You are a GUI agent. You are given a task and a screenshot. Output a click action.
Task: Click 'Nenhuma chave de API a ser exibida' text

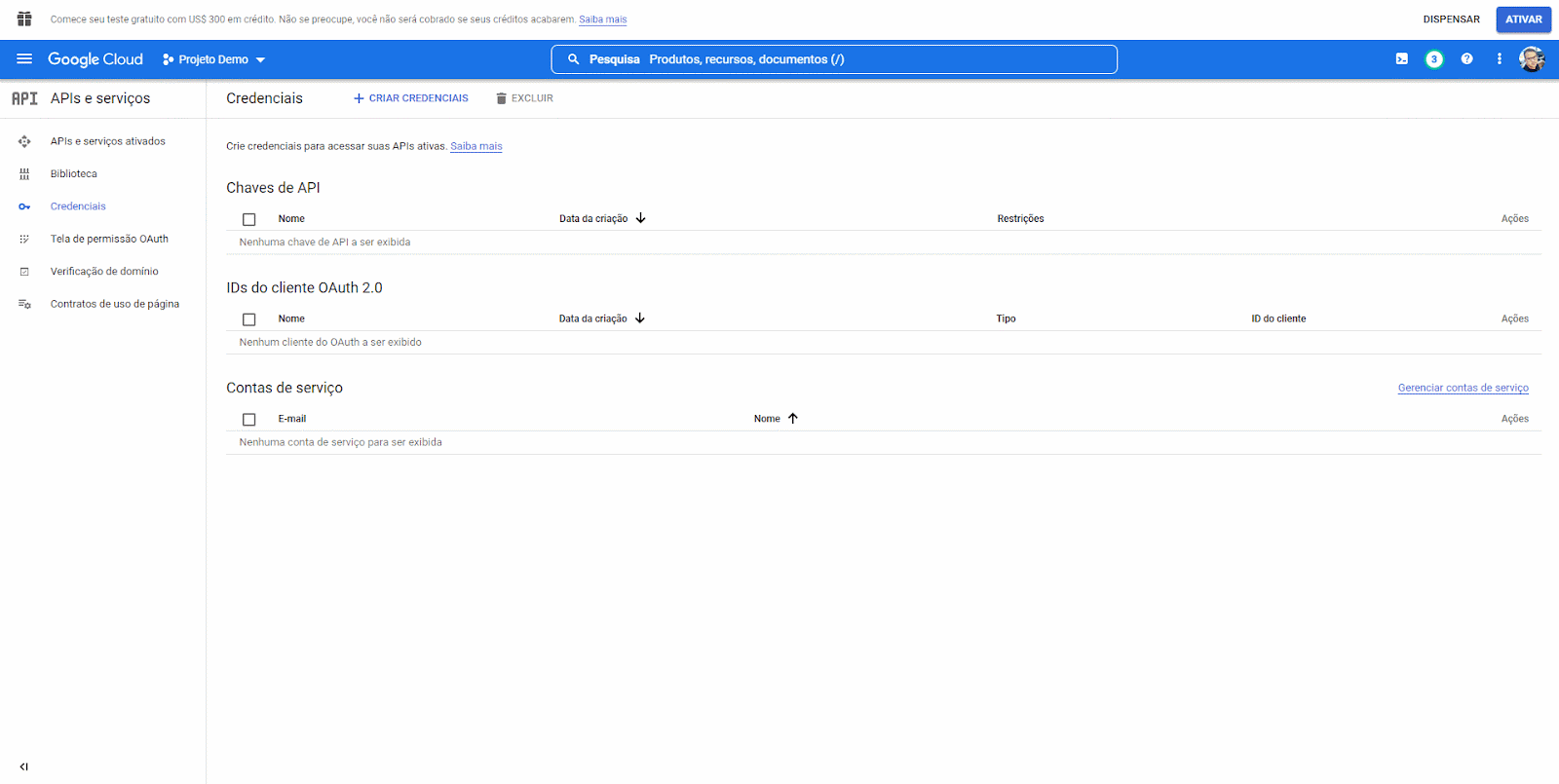(x=324, y=243)
